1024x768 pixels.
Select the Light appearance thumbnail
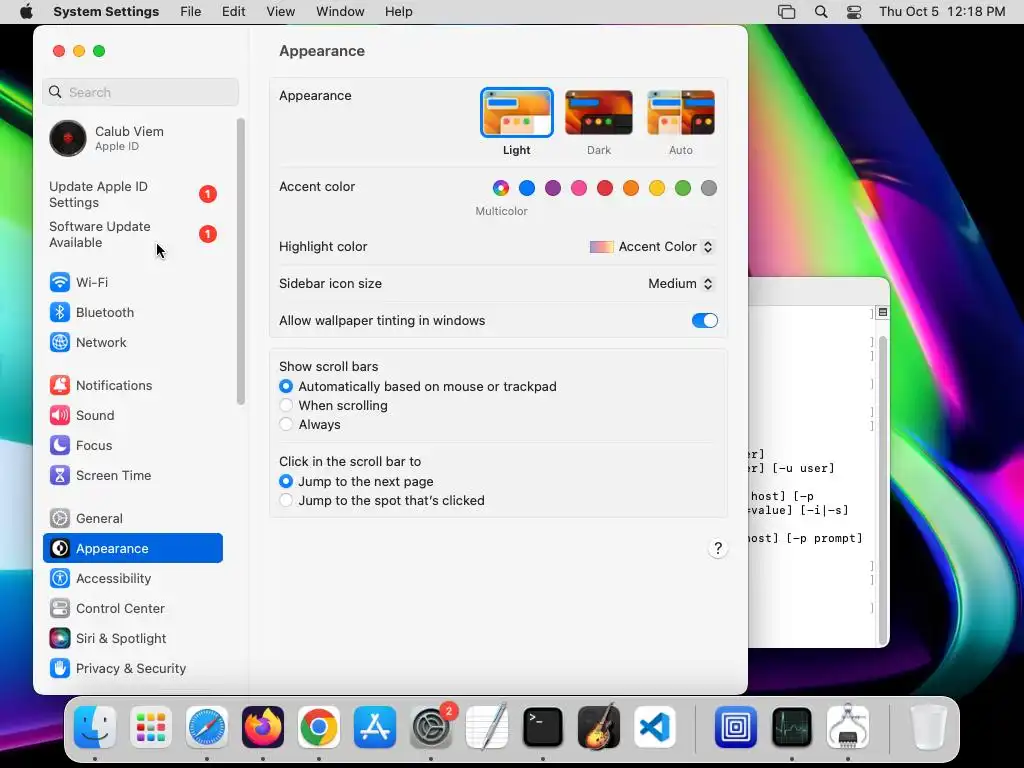(517, 112)
